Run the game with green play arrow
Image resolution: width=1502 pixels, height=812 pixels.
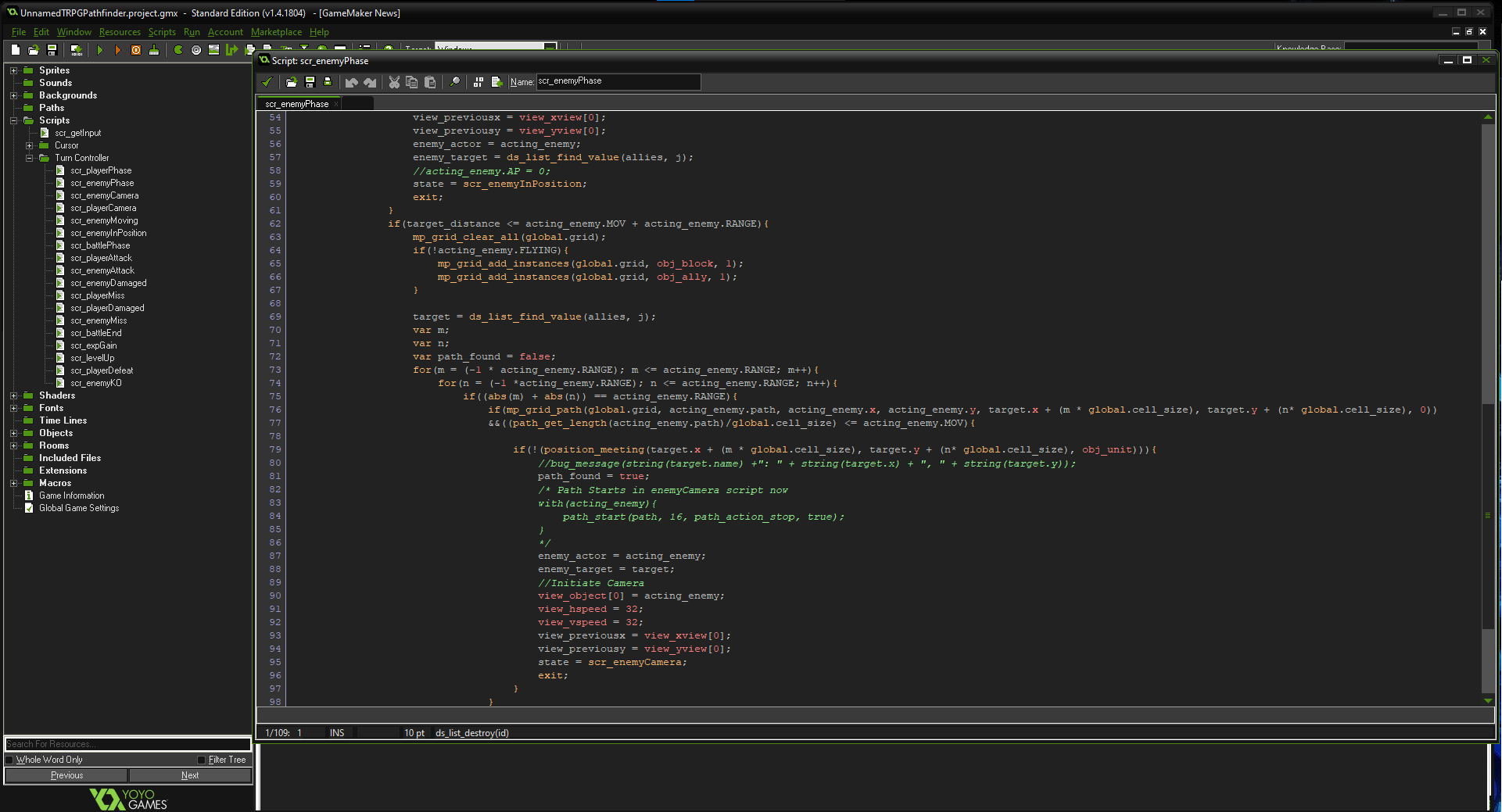pos(100,50)
